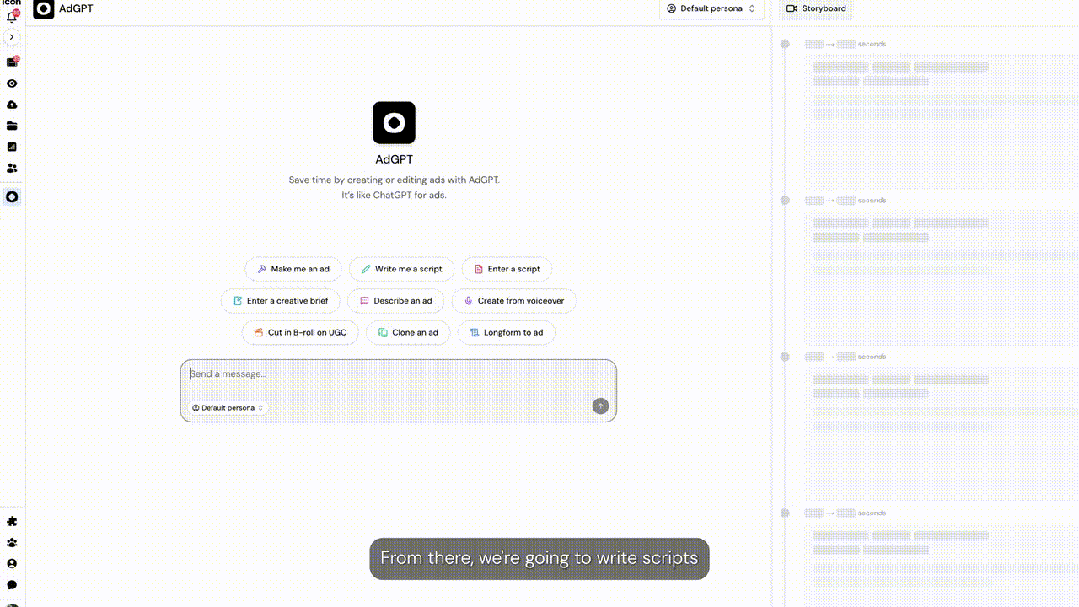The width and height of the screenshot is (1079, 607).
Task: Open the user account circle icon
Action: [12, 564]
